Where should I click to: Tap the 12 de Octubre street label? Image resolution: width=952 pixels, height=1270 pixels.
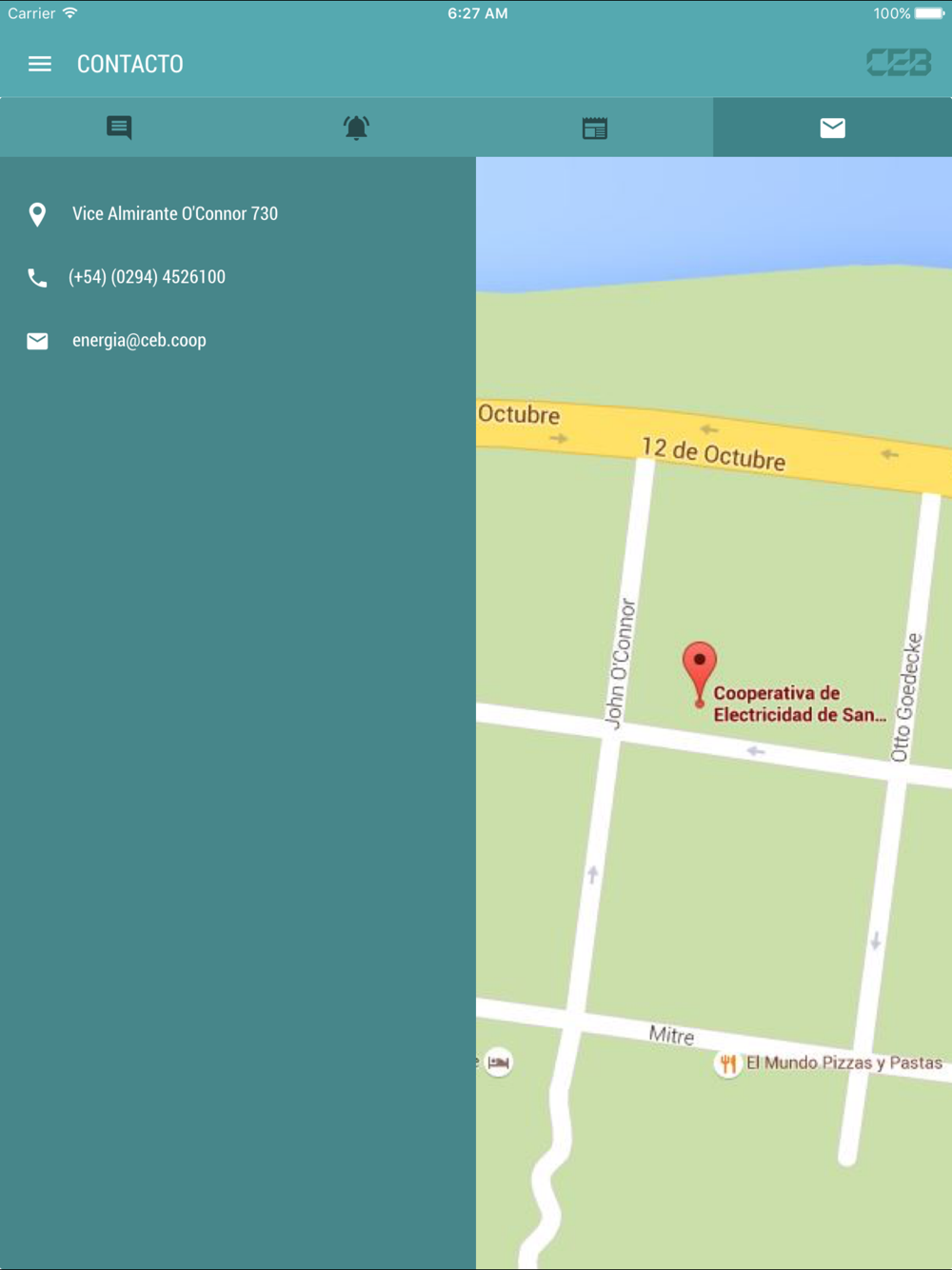click(x=713, y=454)
